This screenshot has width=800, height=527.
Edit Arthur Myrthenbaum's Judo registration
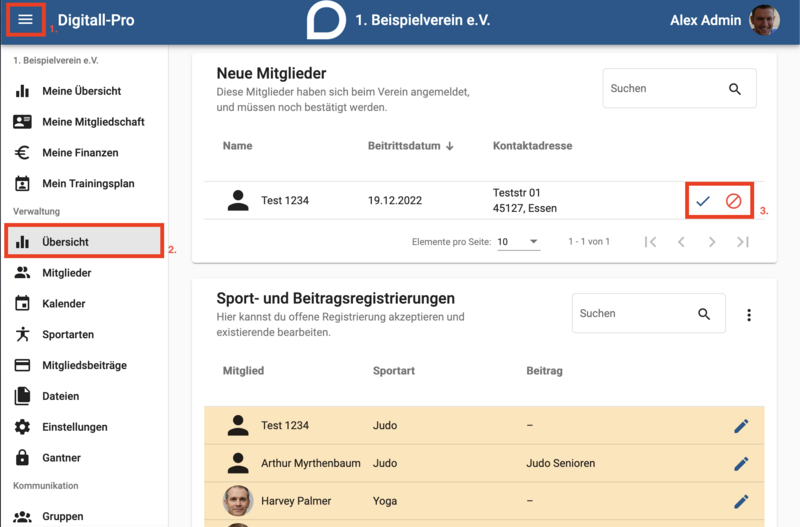click(x=741, y=463)
